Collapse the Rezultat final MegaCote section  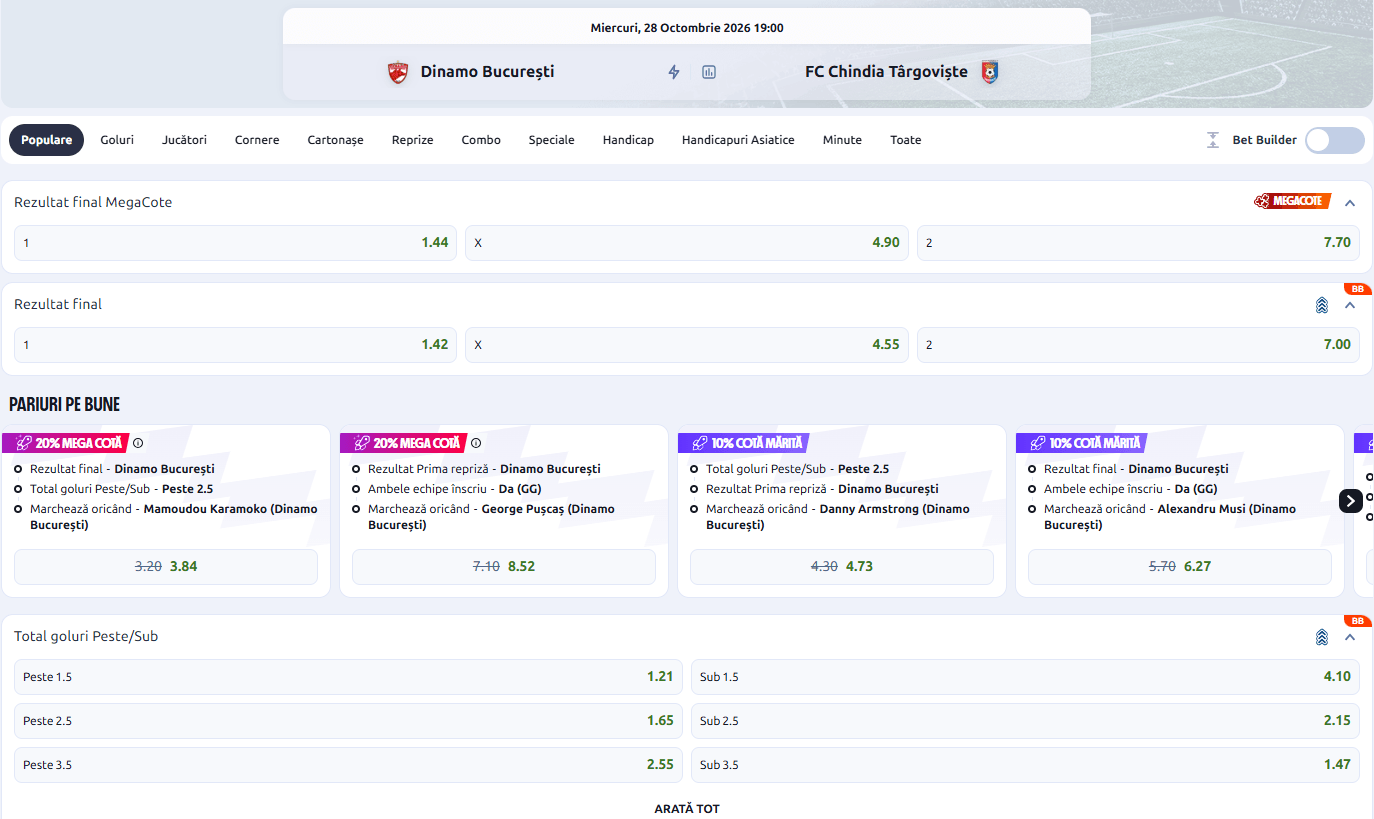point(1350,203)
